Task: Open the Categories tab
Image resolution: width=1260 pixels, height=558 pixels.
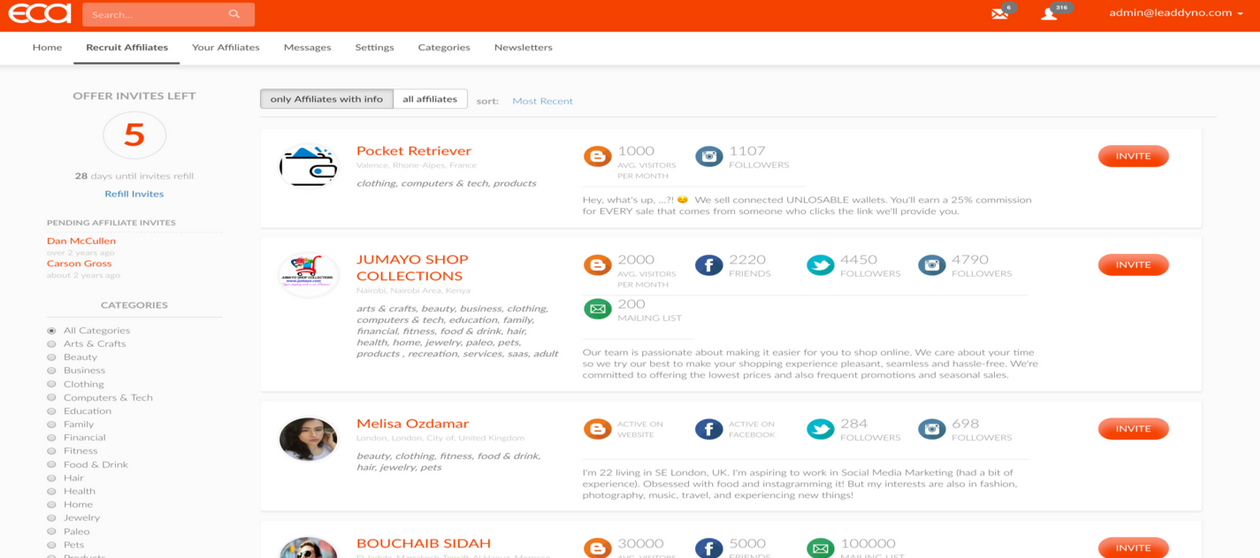Action: click(x=444, y=47)
